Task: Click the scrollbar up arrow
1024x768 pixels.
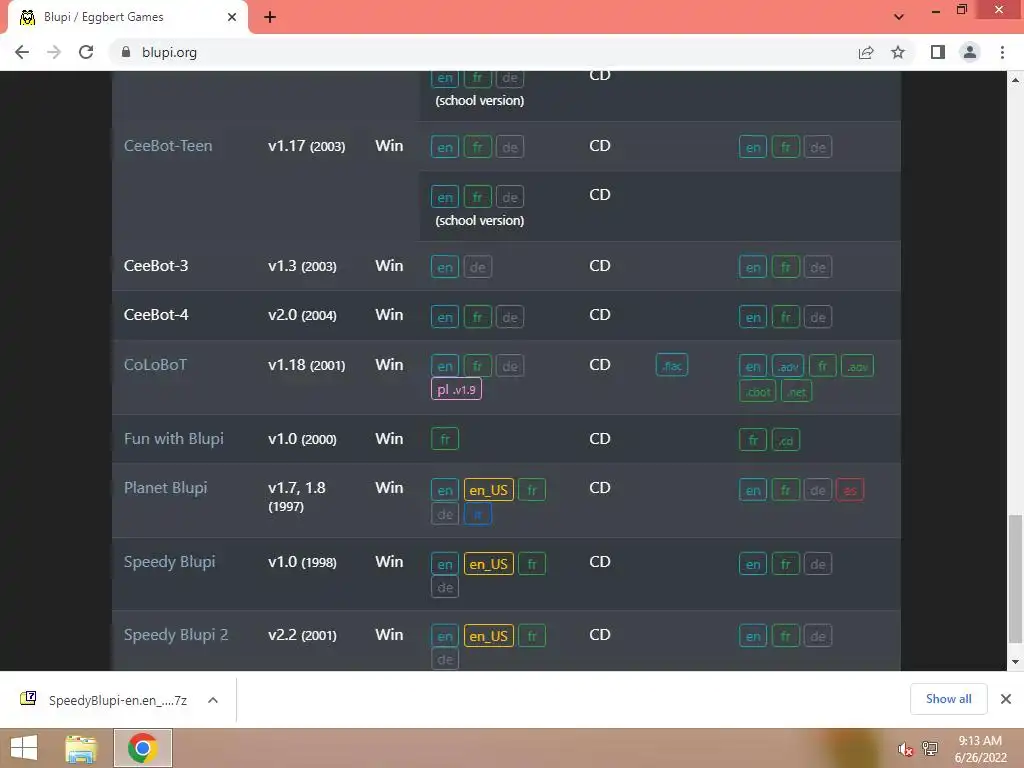Action: (x=1015, y=80)
